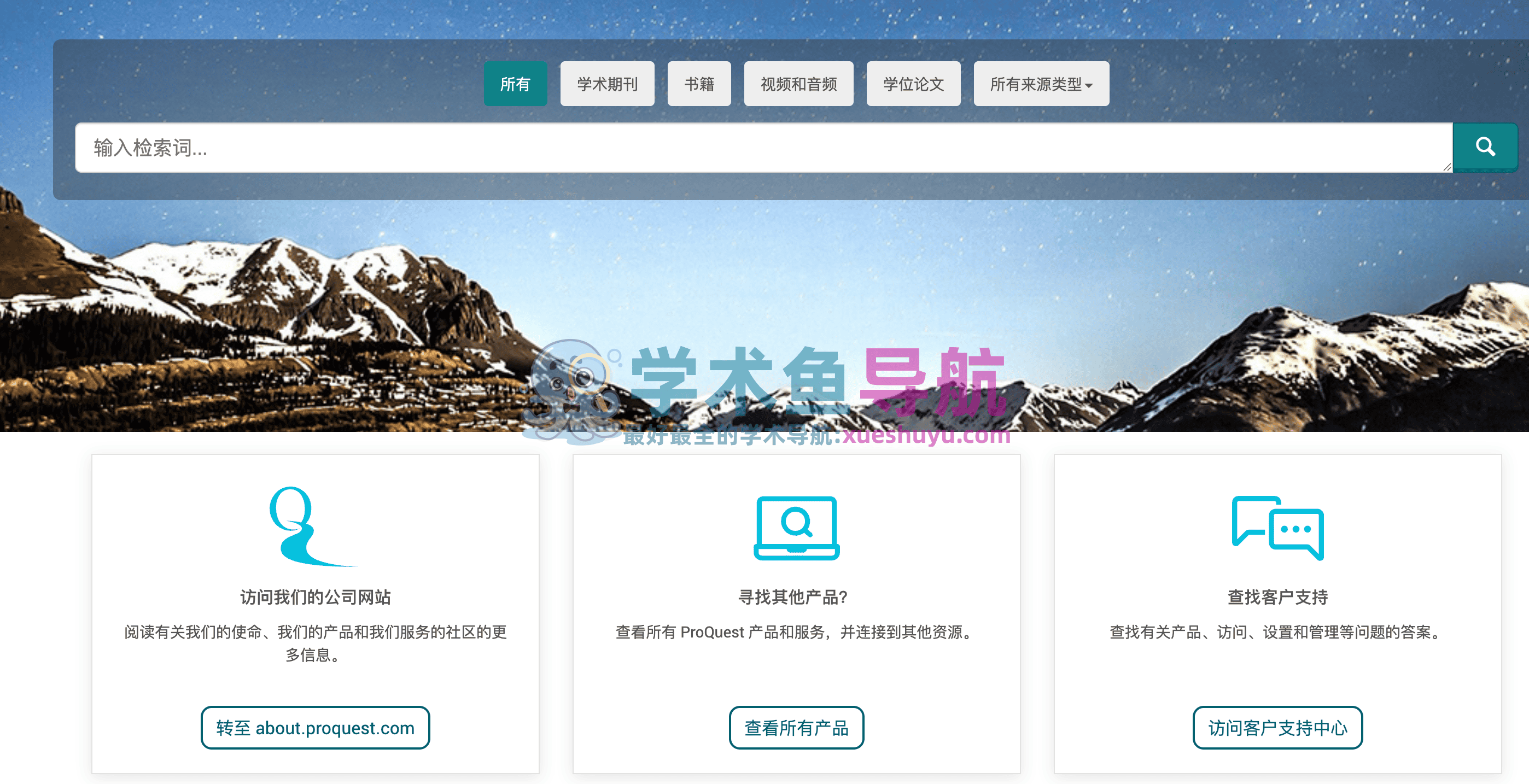Click the xueshuyu.com watermark text
Screen dimensions: 1529x784
tap(926, 436)
